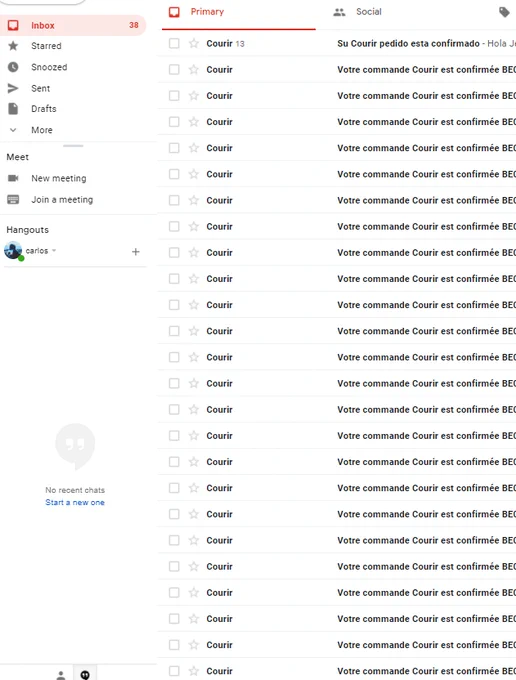The height and width of the screenshot is (680, 516).
Task: Tick checkbox for Su Courir pedido email
Action: point(174,43)
